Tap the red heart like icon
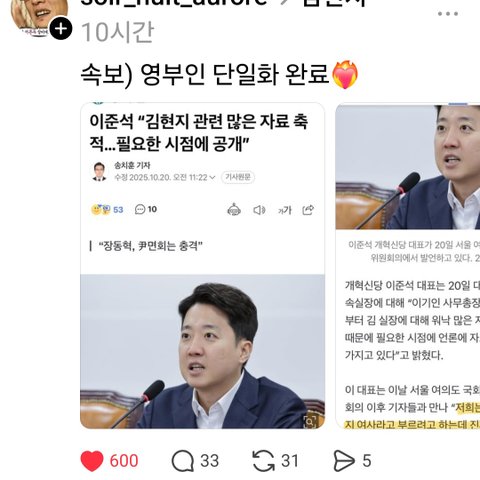 (92, 461)
